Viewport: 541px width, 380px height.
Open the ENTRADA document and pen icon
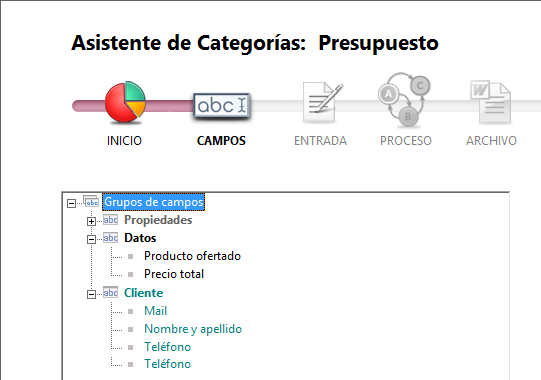(322, 102)
